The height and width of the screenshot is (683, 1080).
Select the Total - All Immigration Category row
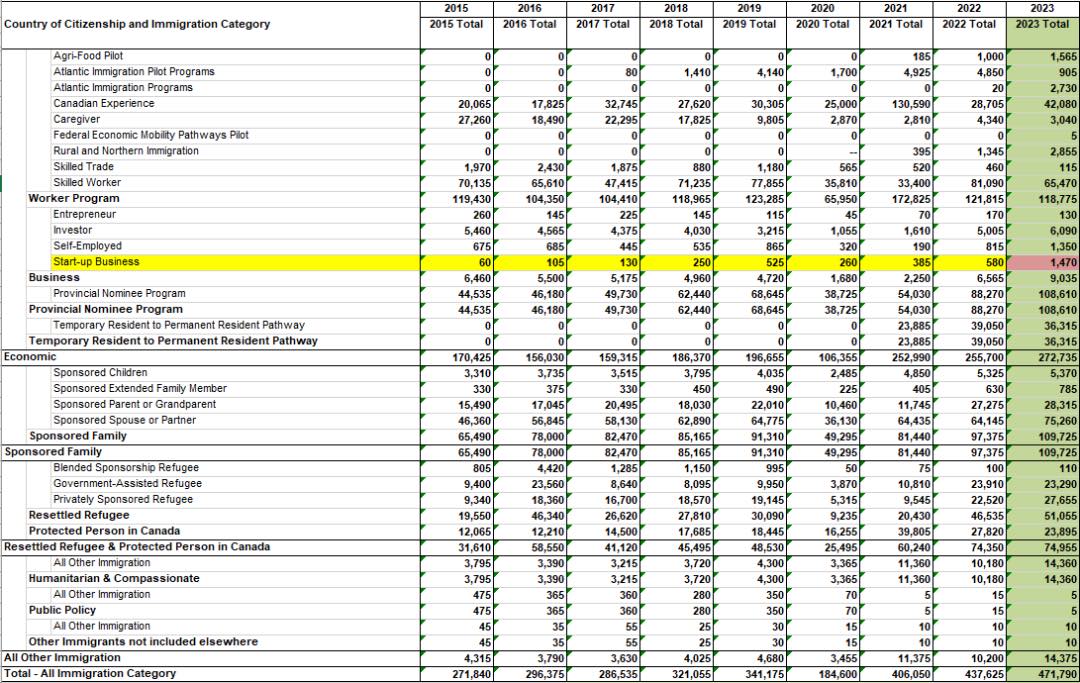(x=90, y=674)
